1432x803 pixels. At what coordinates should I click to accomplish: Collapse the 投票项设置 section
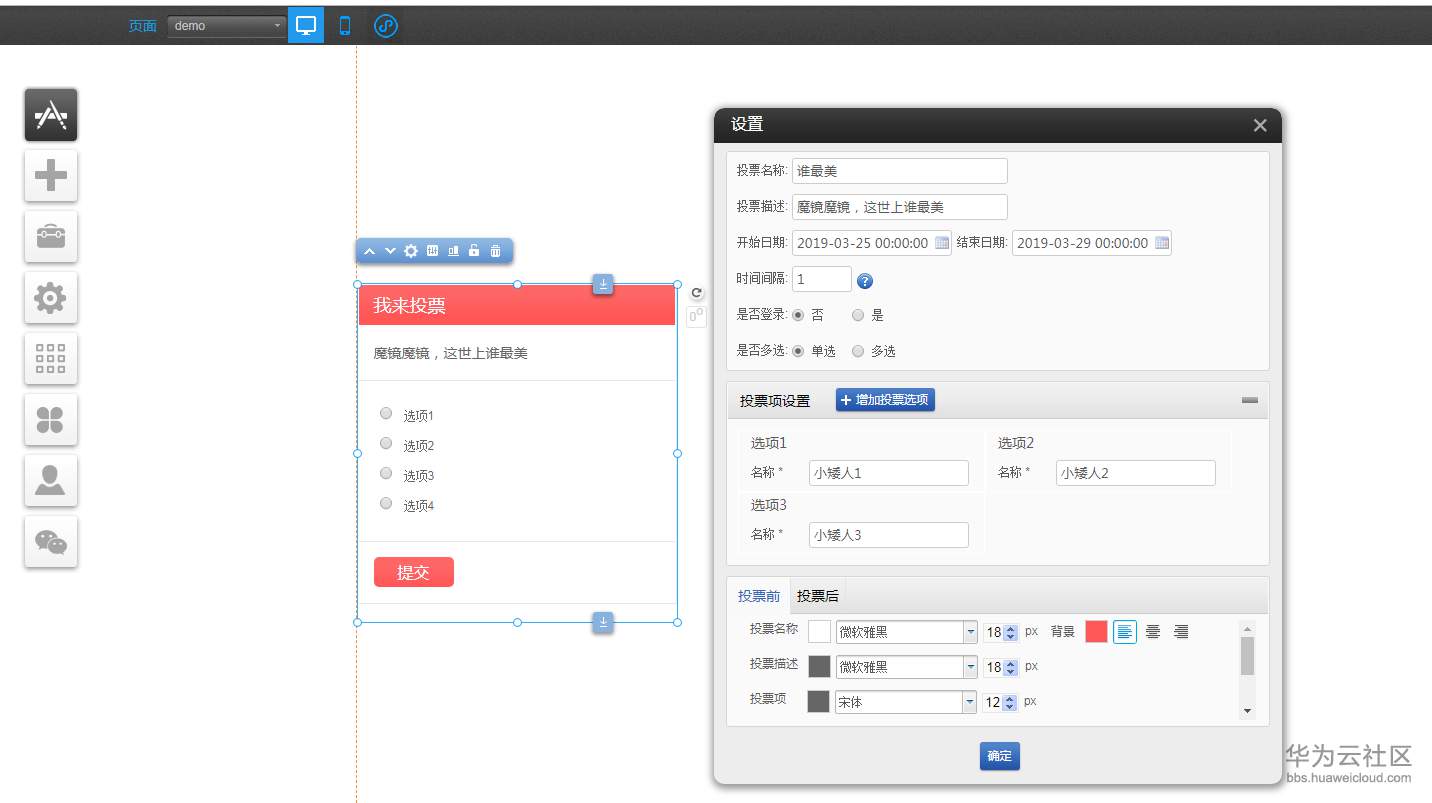pos(1250,400)
